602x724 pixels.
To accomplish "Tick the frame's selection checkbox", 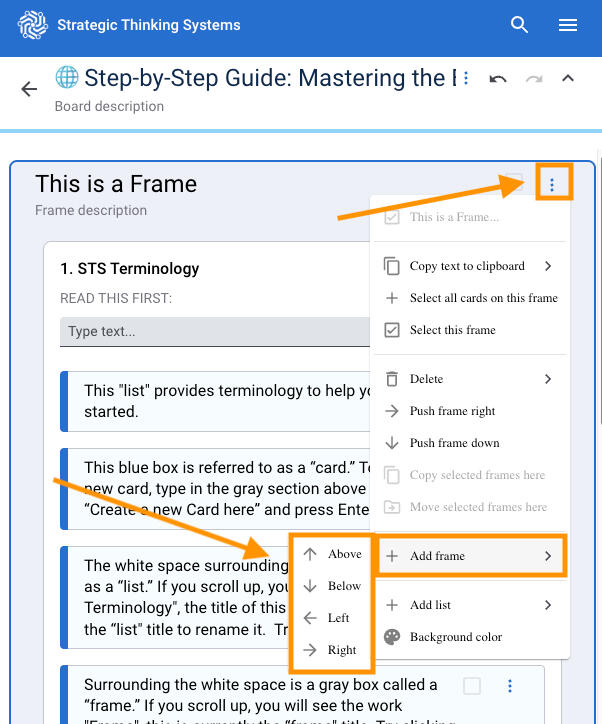I will point(513,184).
